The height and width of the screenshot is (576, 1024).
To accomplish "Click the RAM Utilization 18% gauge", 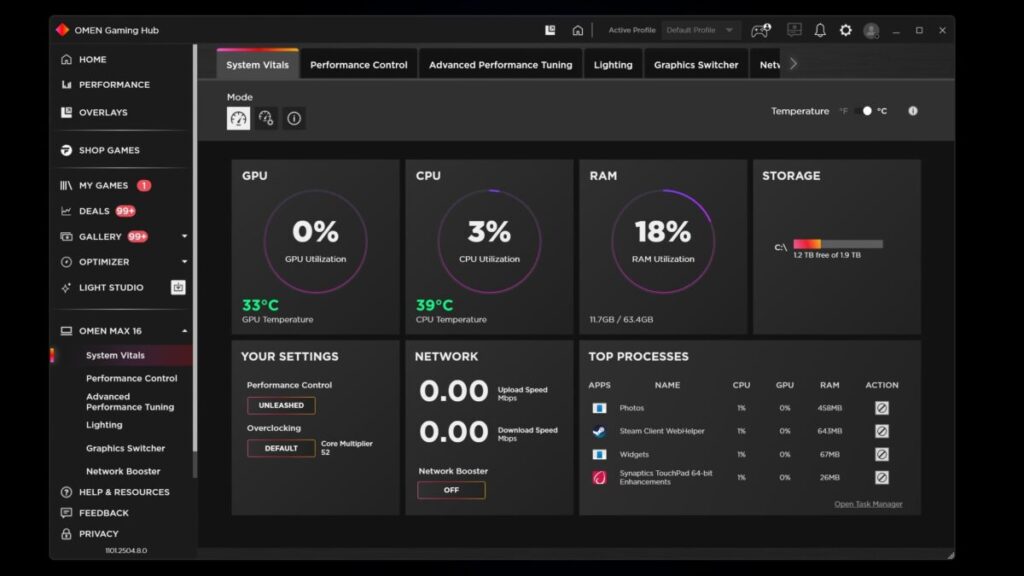I will coord(663,242).
